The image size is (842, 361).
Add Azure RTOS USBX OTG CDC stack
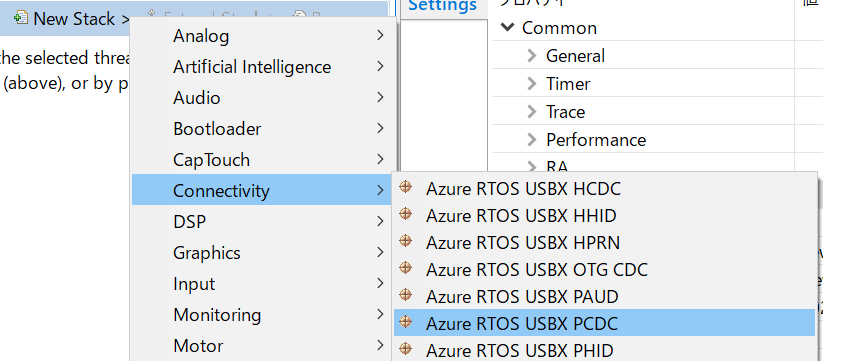click(605, 269)
